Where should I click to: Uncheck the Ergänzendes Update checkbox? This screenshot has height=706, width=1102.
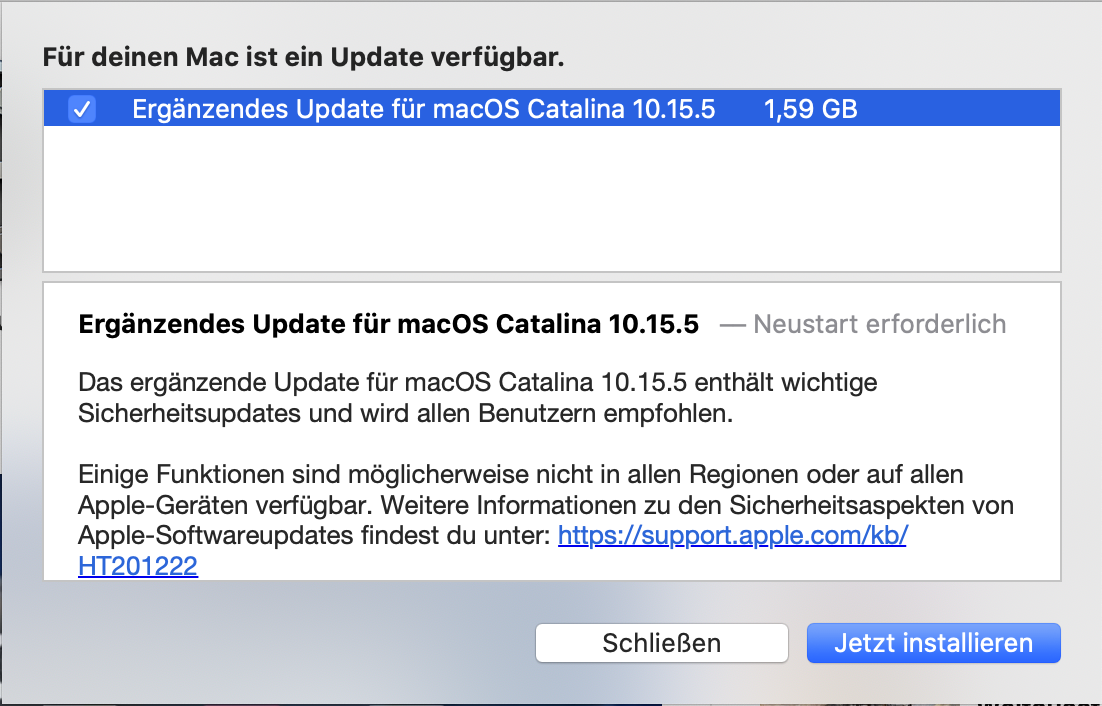[82, 109]
